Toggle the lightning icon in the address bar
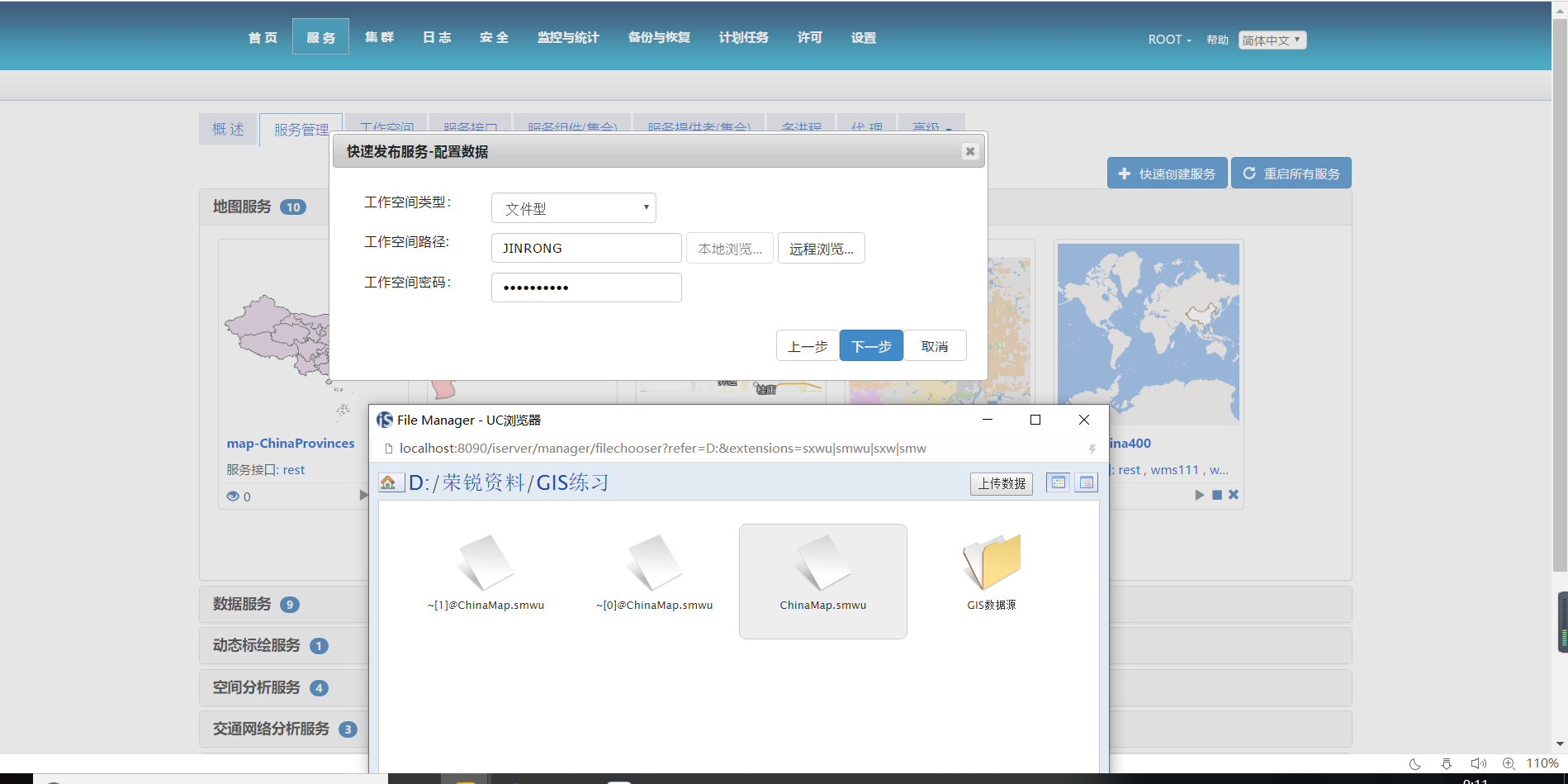This screenshot has width=1568, height=784. pyautogui.click(x=1092, y=449)
